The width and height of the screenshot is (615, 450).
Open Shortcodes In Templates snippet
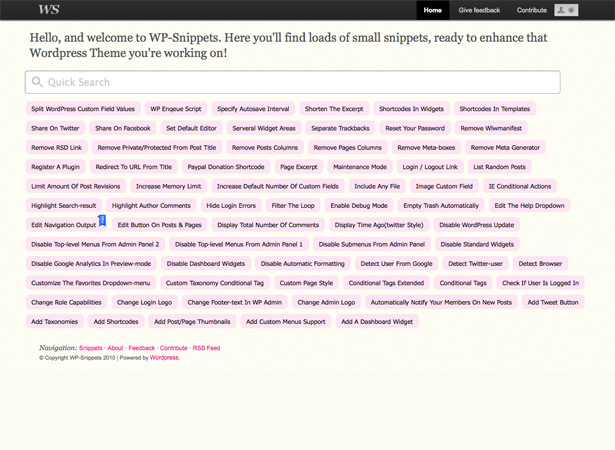(x=495, y=109)
